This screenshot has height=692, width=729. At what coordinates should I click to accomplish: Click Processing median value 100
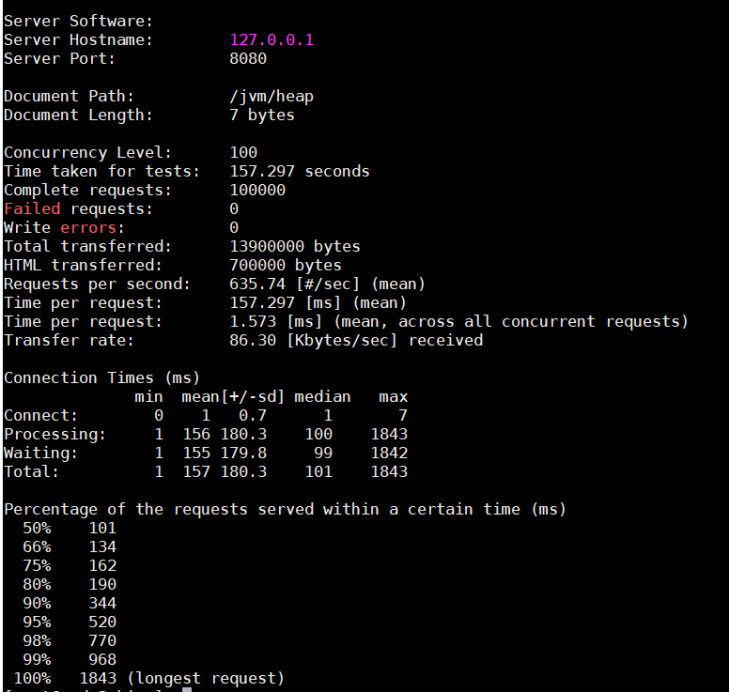pos(318,434)
